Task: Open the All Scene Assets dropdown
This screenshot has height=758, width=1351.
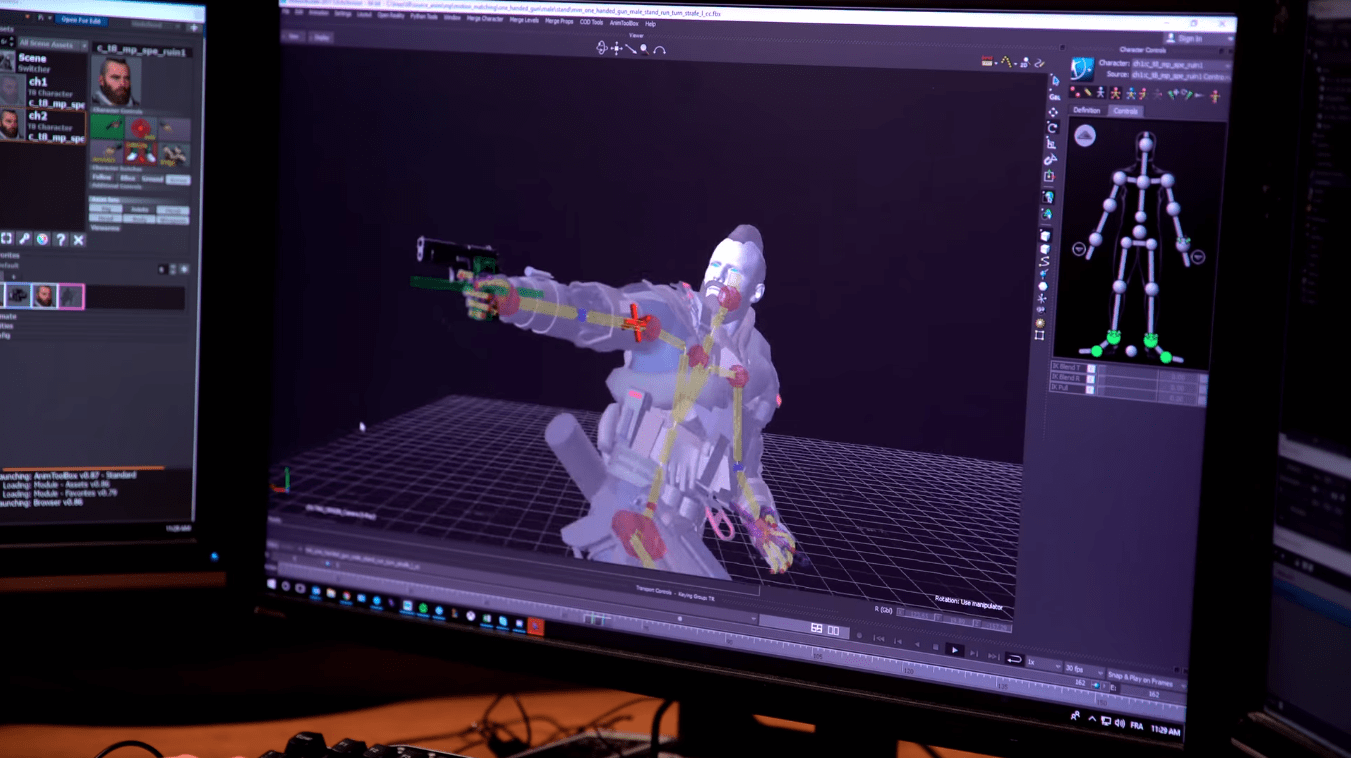Action: [53, 44]
